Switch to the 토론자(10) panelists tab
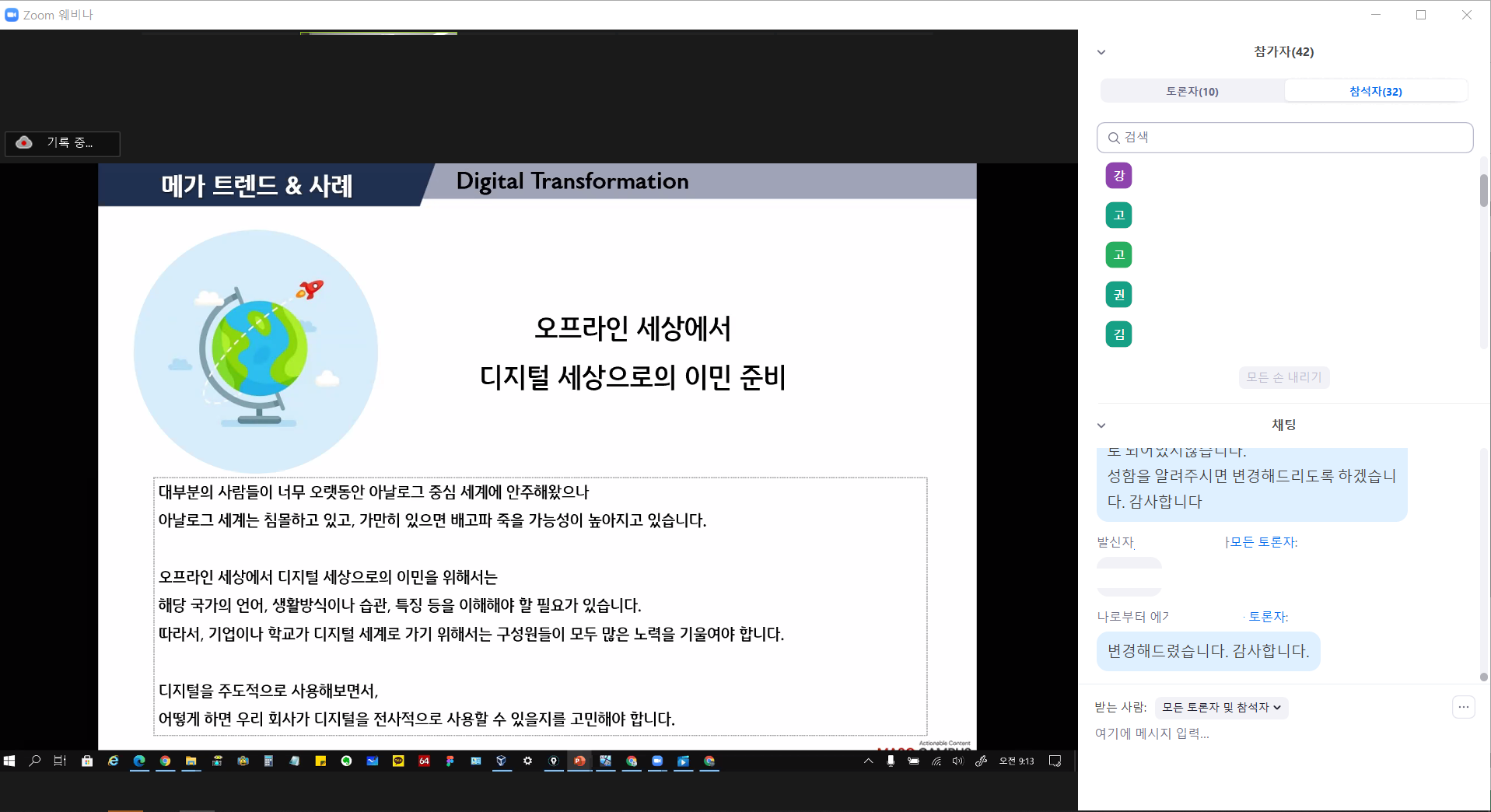 click(1192, 91)
